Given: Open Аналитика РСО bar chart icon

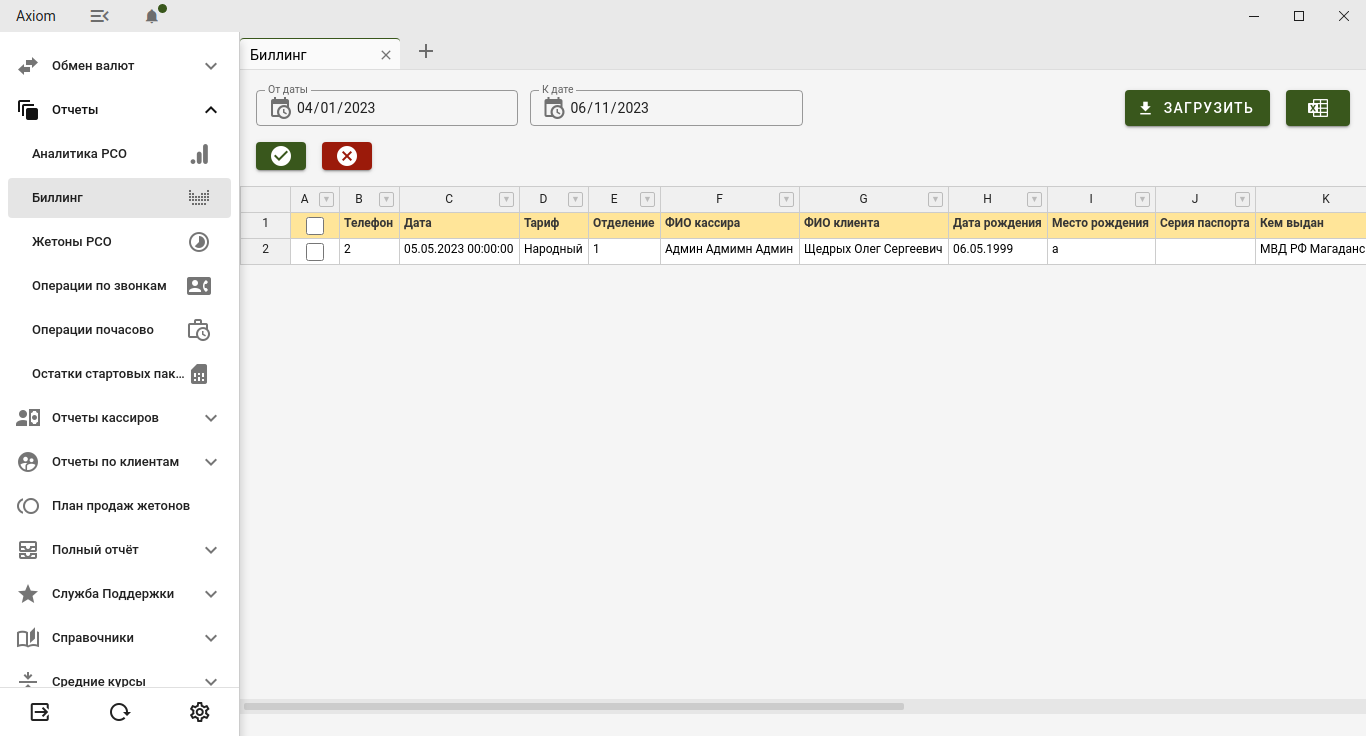Looking at the screenshot, I should (x=199, y=154).
